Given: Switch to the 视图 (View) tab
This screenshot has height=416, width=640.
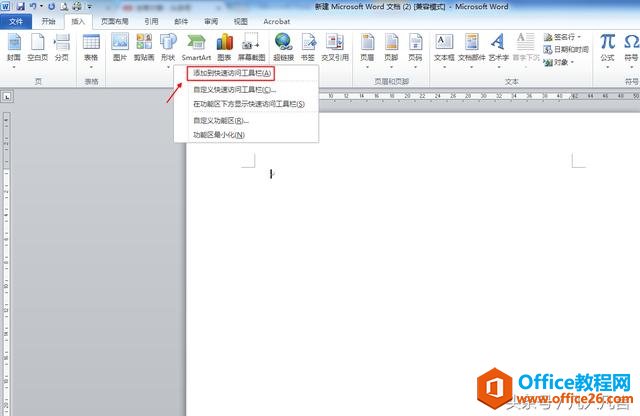Looking at the screenshot, I should 240,21.
